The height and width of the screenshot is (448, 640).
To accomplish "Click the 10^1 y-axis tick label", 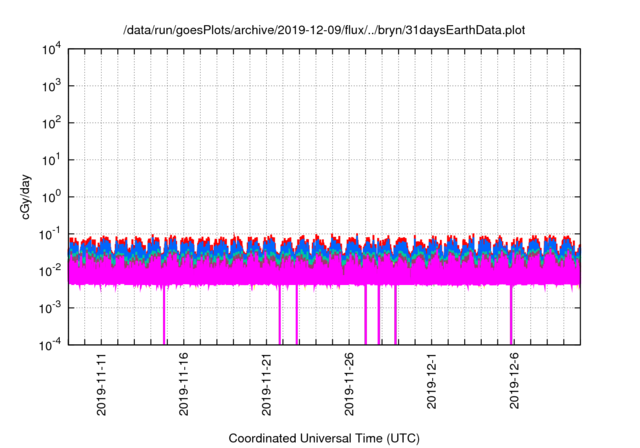I will (x=52, y=160).
